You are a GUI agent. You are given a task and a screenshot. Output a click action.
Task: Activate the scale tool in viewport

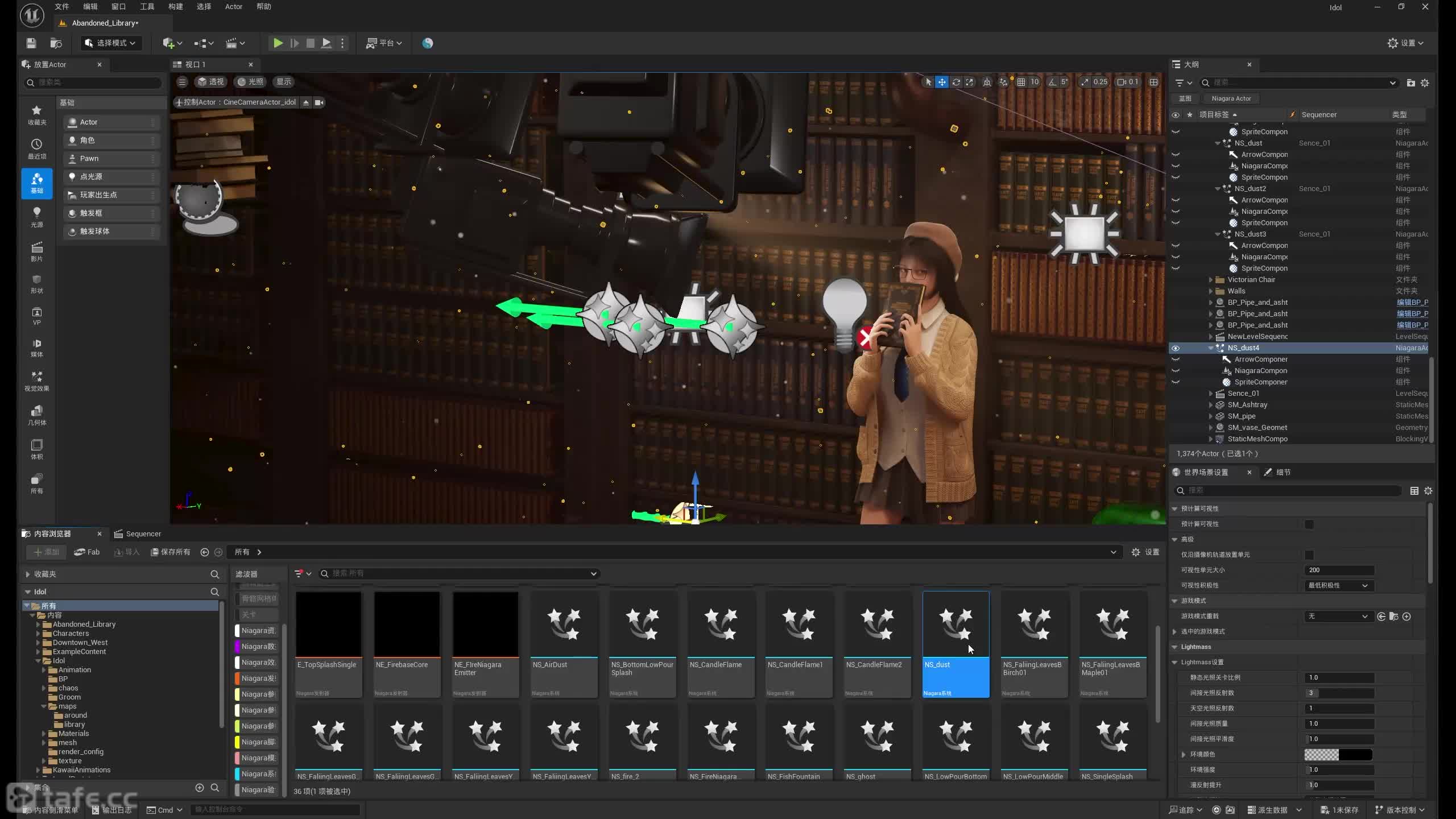point(970,82)
